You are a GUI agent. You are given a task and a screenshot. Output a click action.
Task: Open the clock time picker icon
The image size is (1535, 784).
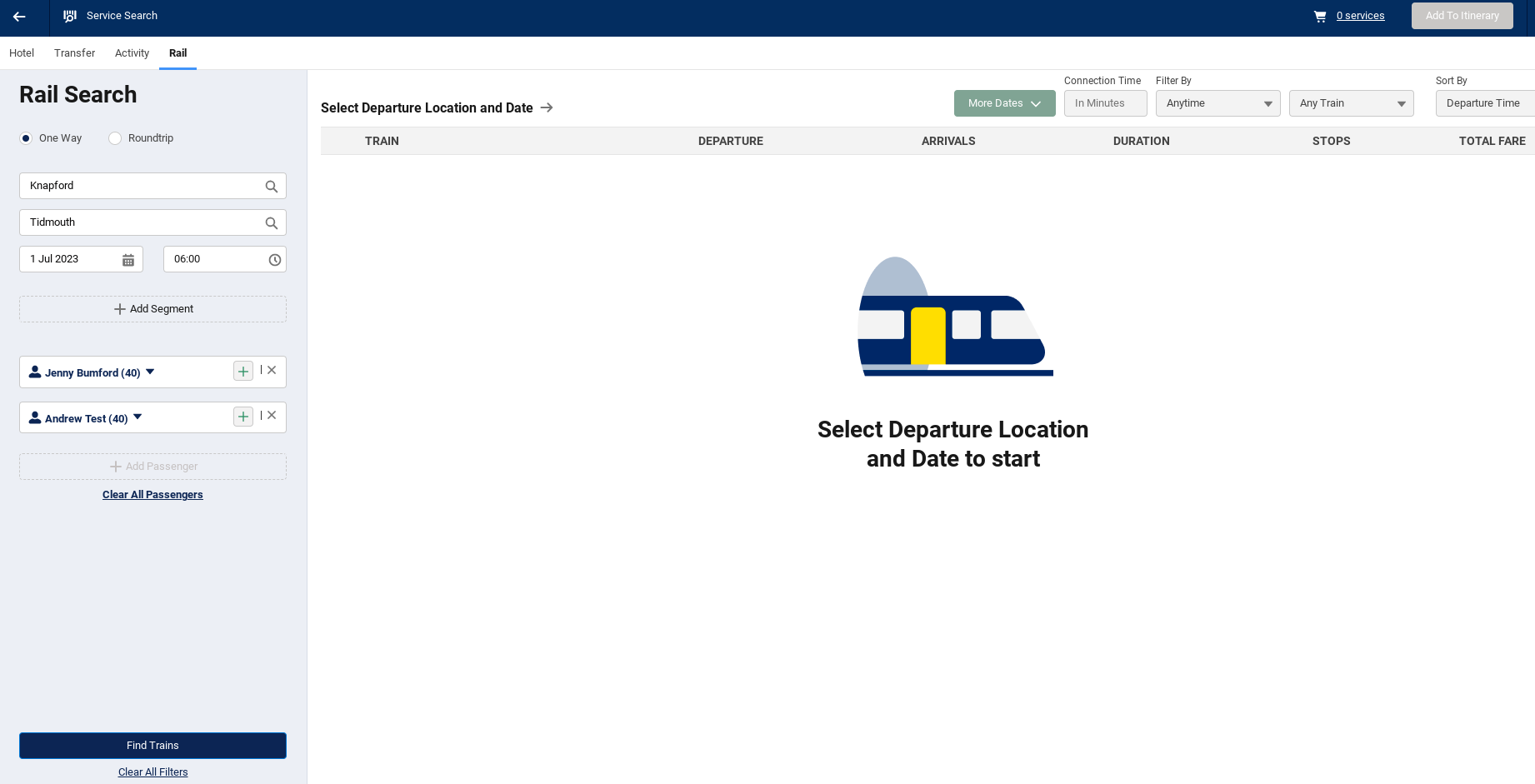pyautogui.click(x=274, y=260)
